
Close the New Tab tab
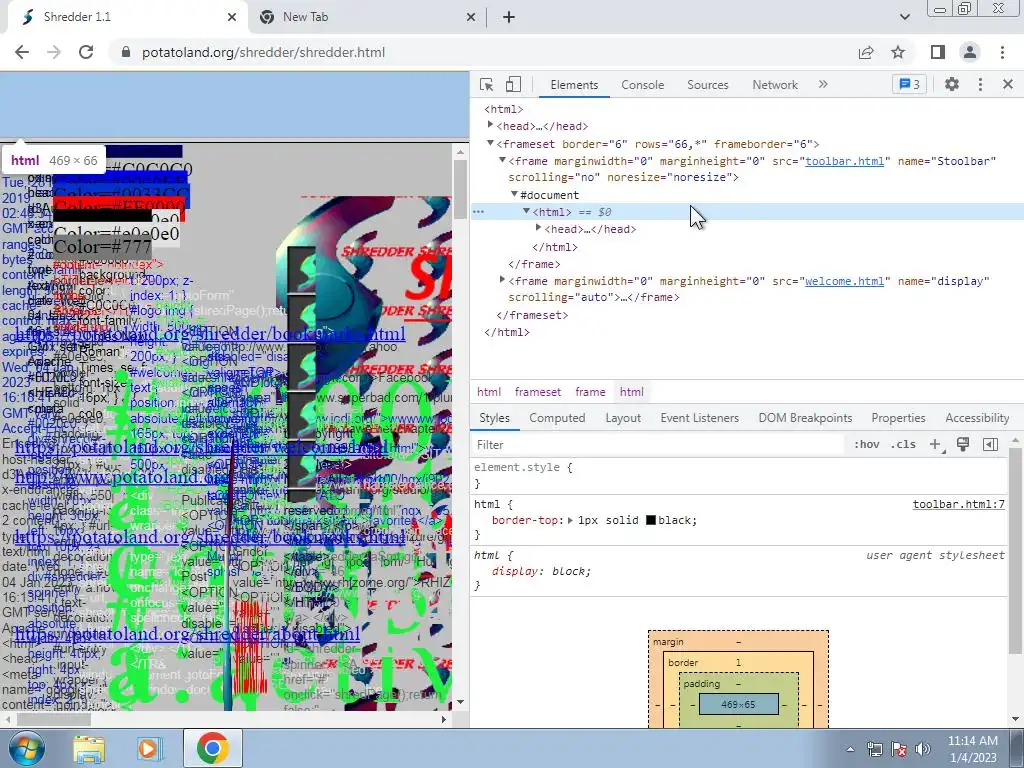click(471, 17)
